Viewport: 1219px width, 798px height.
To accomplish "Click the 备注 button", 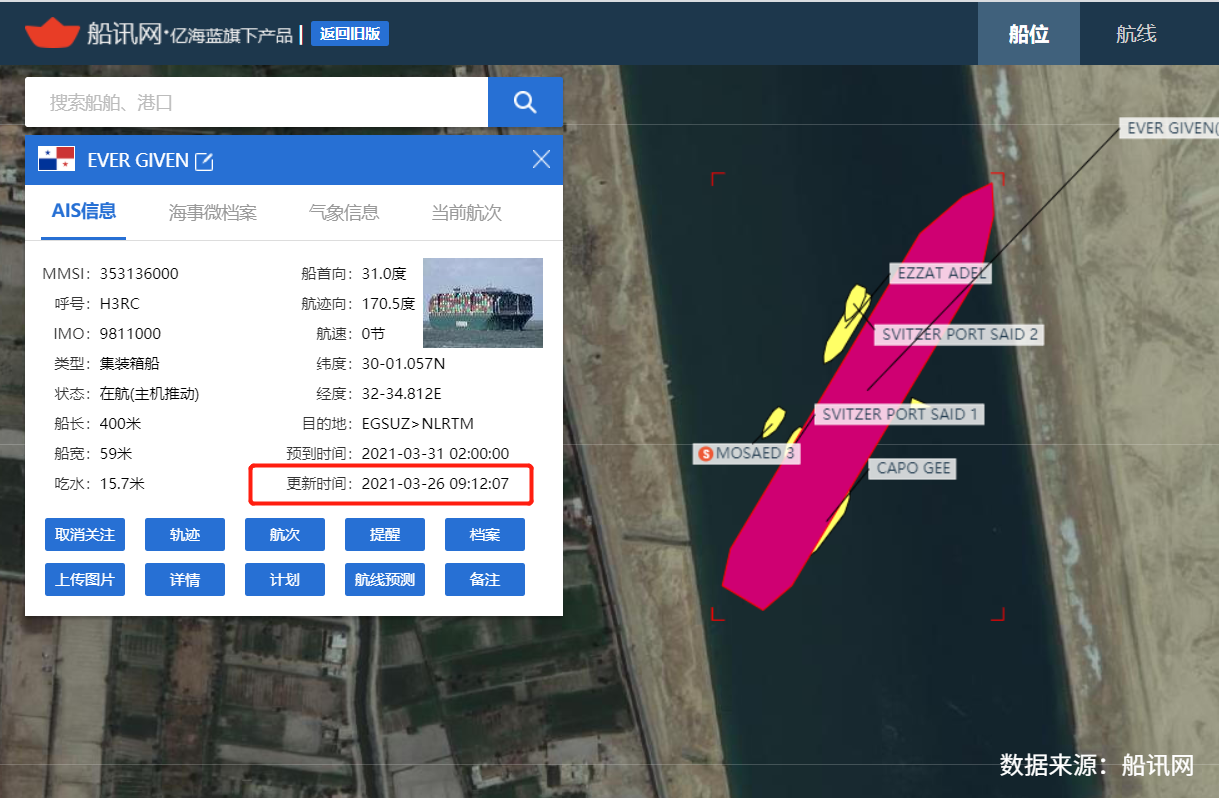I will pyautogui.click(x=485, y=579).
